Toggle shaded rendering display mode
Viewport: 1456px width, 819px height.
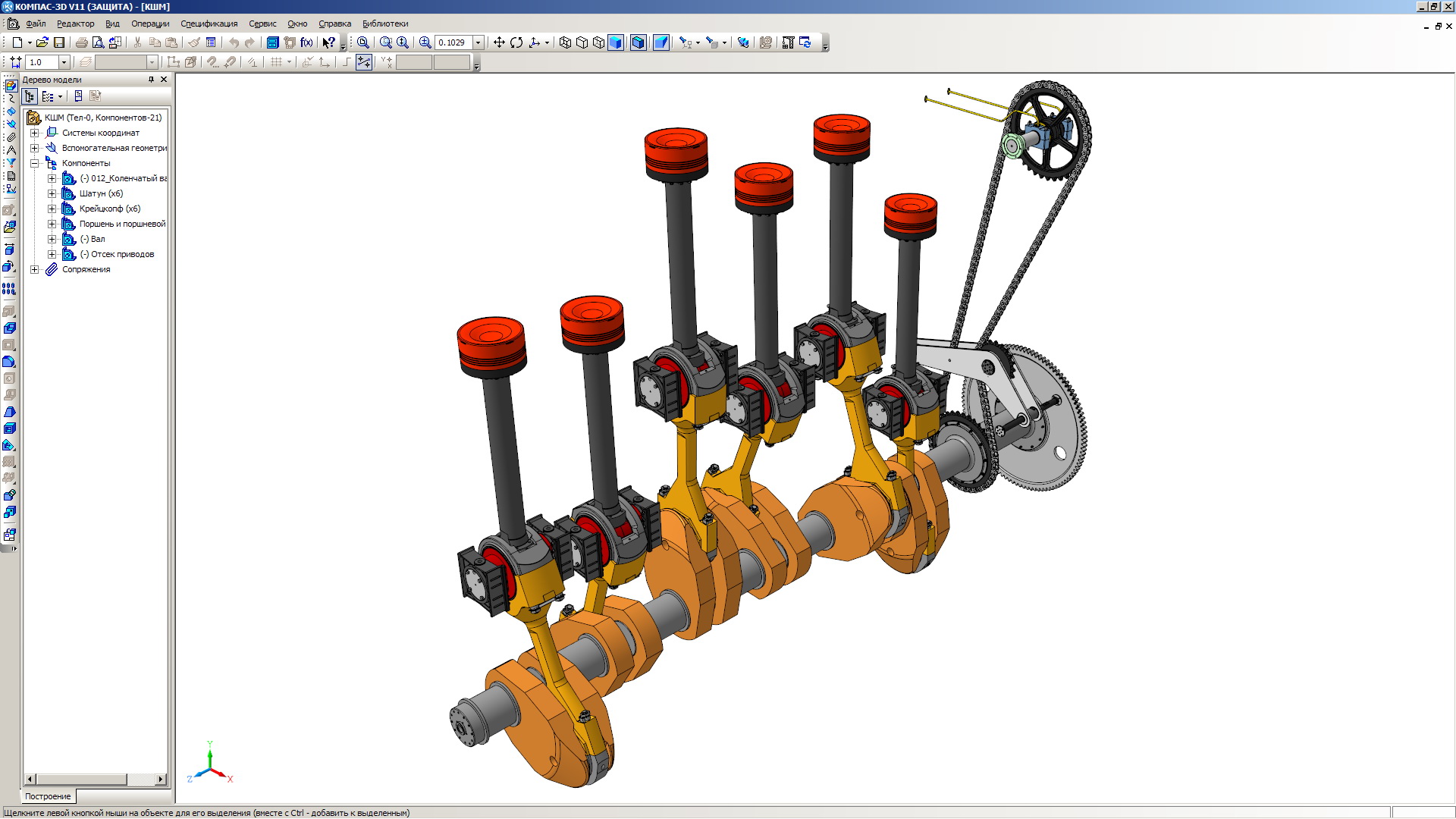coord(616,42)
